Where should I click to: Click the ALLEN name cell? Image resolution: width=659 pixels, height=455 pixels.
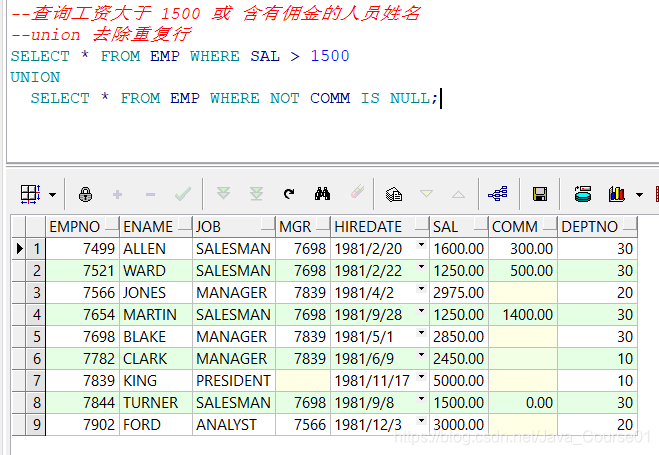[156, 249]
